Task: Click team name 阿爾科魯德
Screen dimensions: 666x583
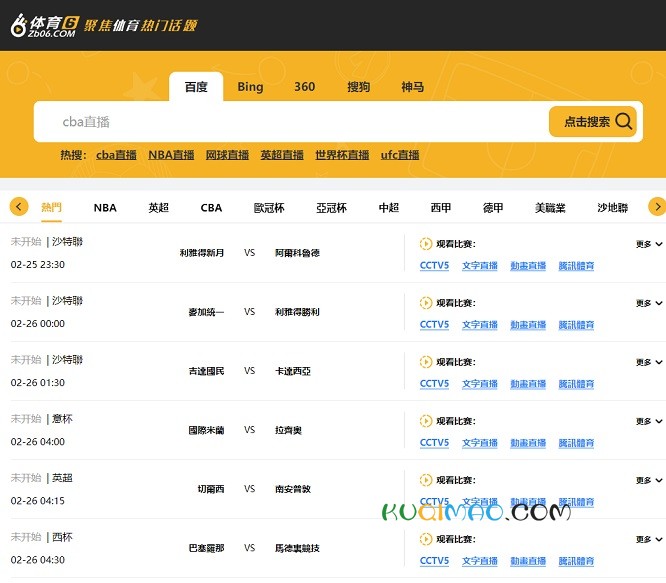Action: 297,253
